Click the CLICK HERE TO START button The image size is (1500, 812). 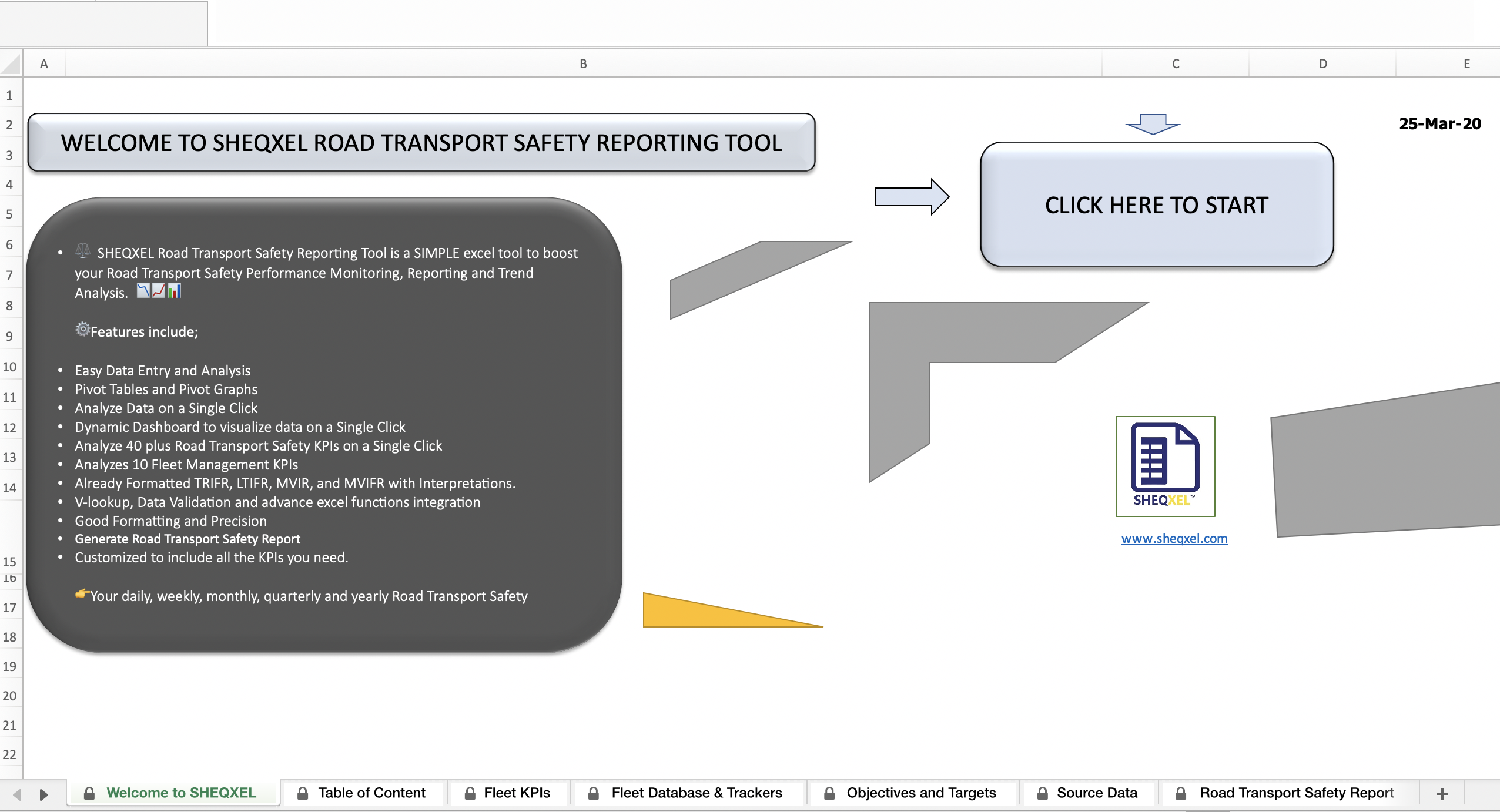point(1156,204)
